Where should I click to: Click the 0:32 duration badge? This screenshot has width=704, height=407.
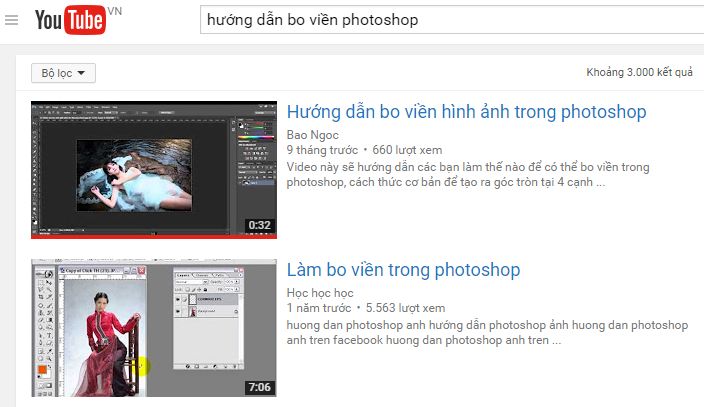[x=260, y=225]
